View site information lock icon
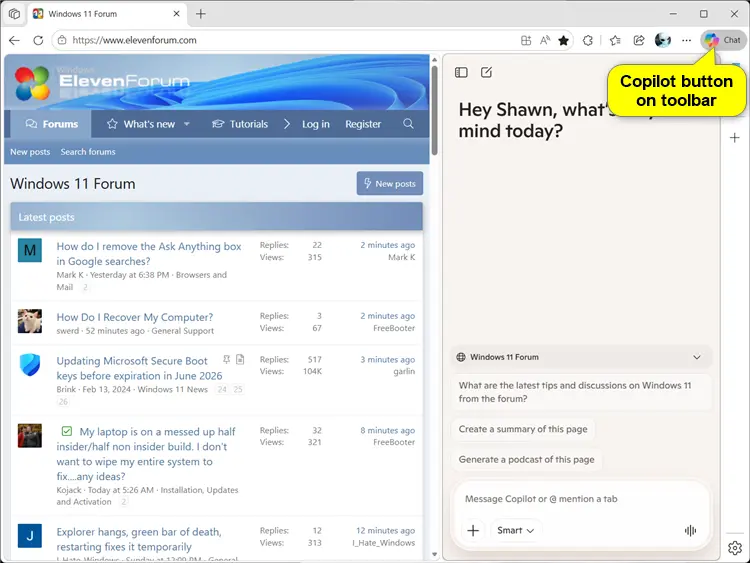Image resolution: width=750 pixels, height=563 pixels. (62, 40)
